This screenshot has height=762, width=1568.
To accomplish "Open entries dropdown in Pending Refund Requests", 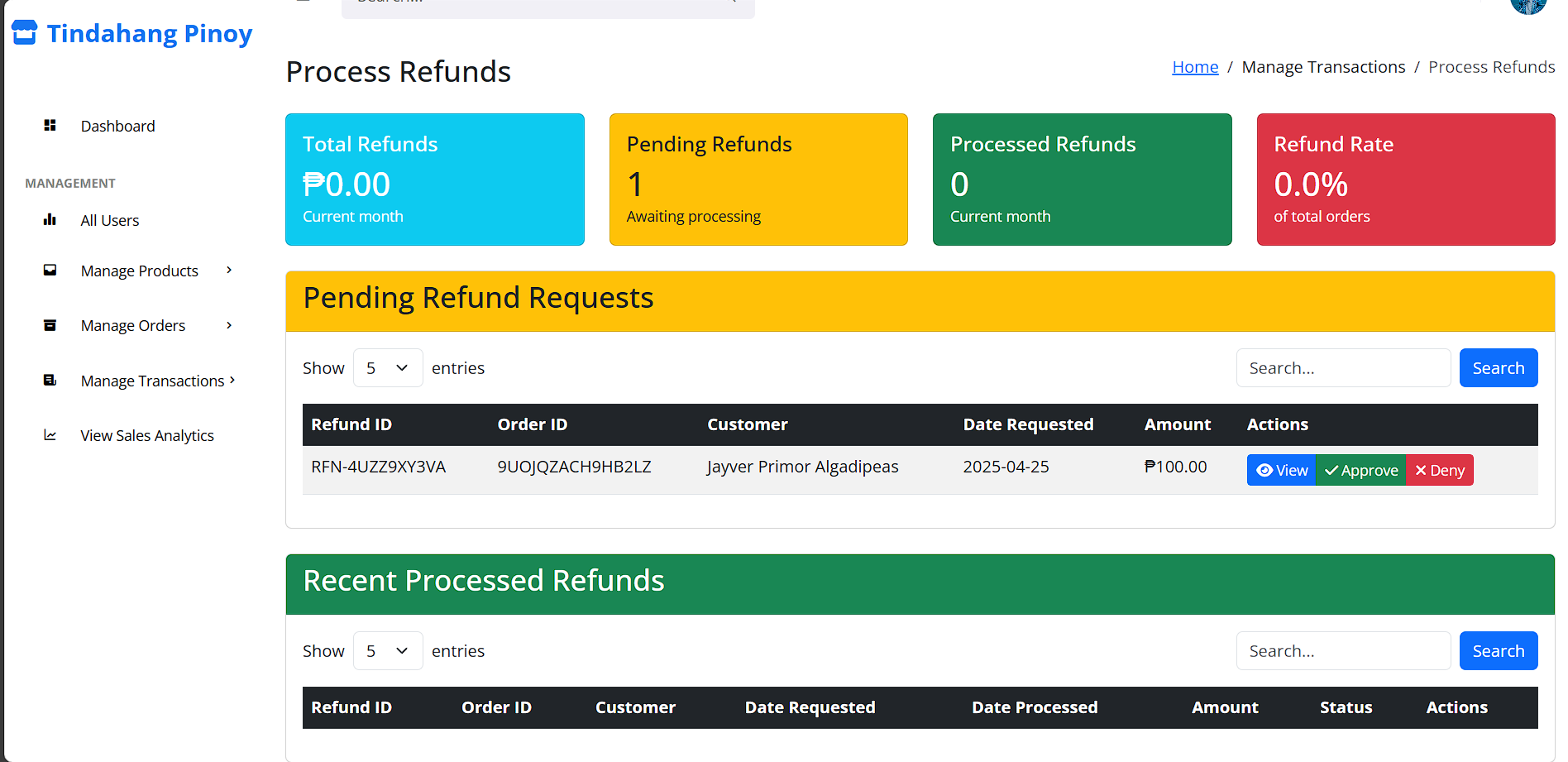I will point(387,368).
